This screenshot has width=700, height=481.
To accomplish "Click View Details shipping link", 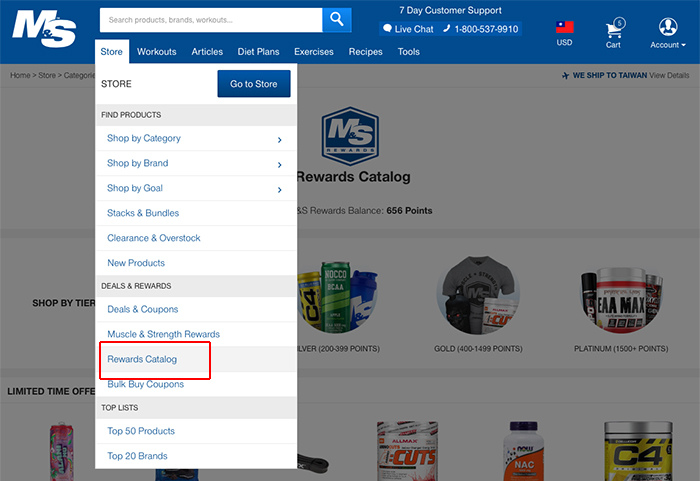I will point(669,75).
